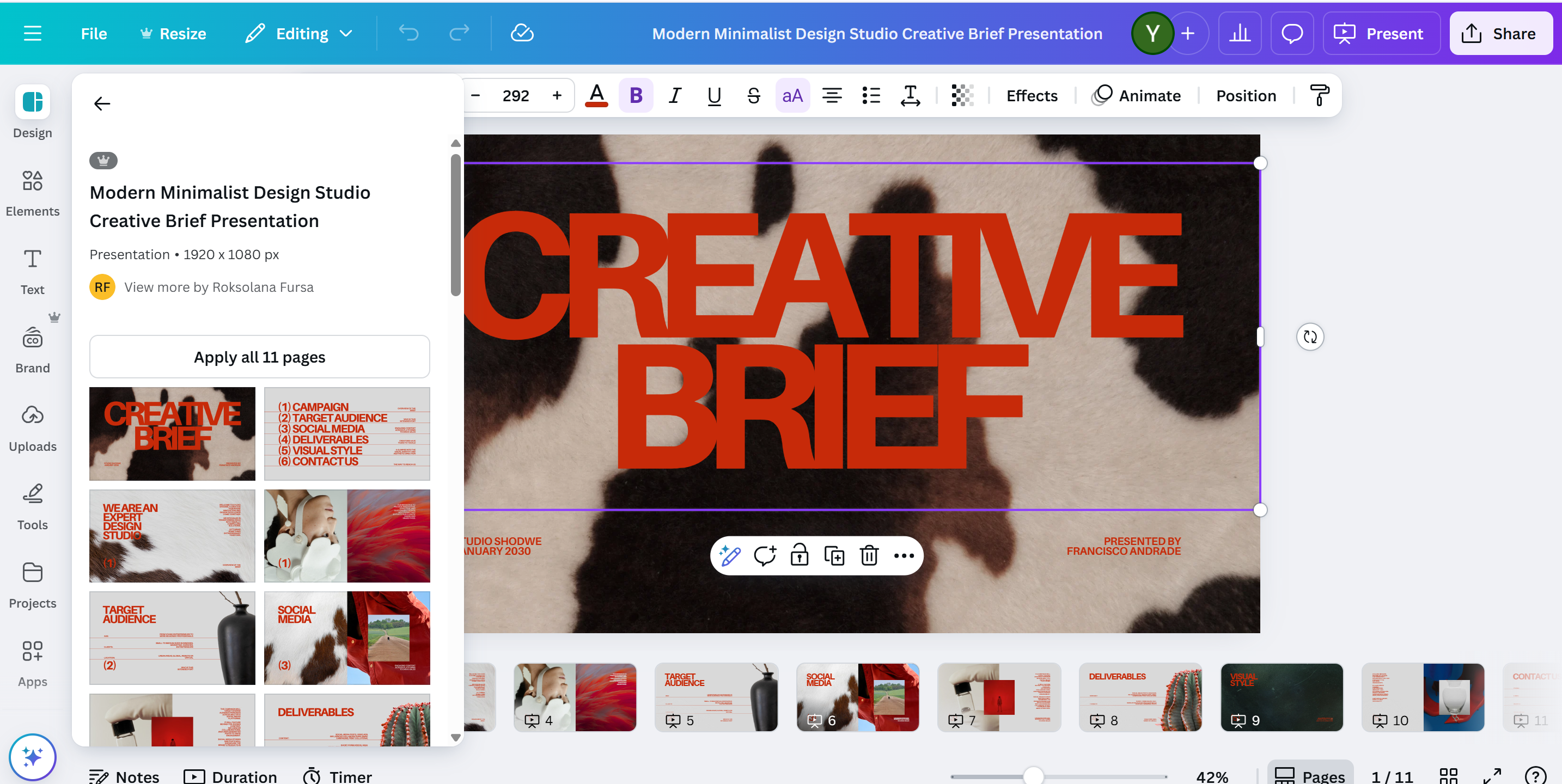Click the copy style paint roller icon

[1320, 96]
